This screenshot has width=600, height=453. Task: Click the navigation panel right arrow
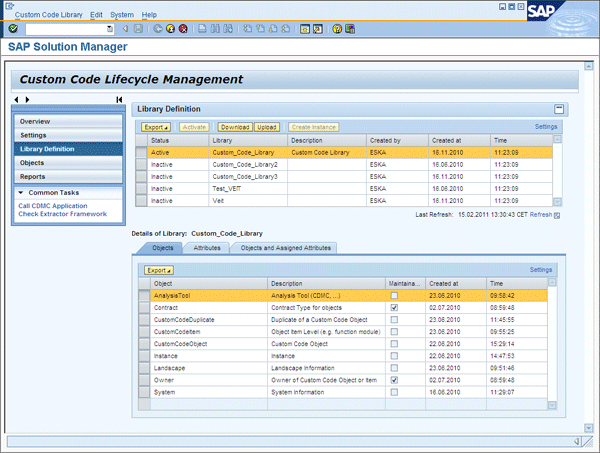27,99
